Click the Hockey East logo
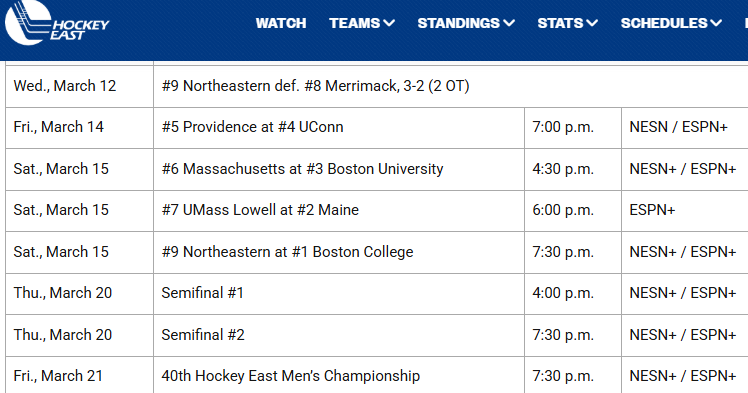 point(57,23)
